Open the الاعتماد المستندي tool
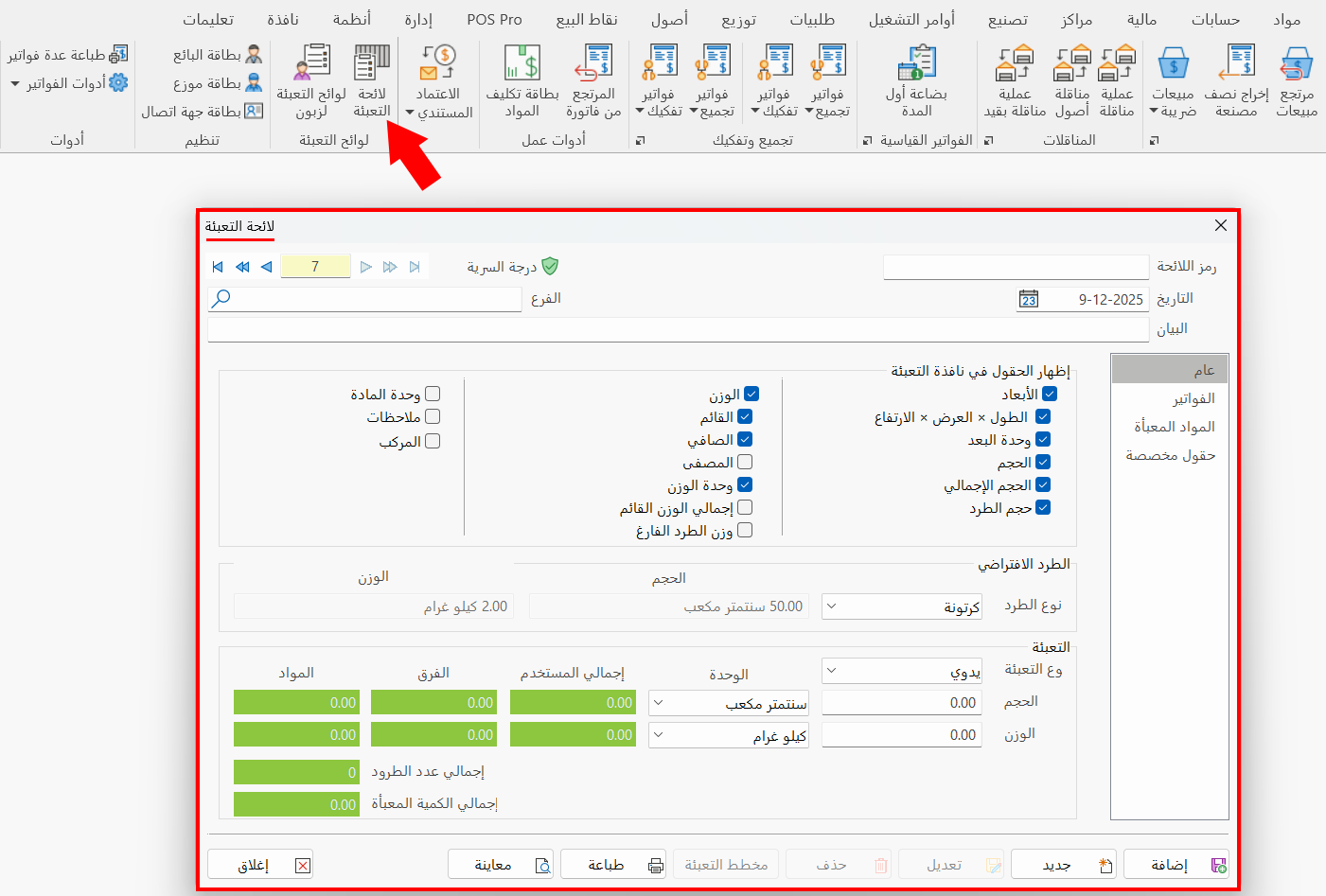 pyautogui.click(x=437, y=80)
